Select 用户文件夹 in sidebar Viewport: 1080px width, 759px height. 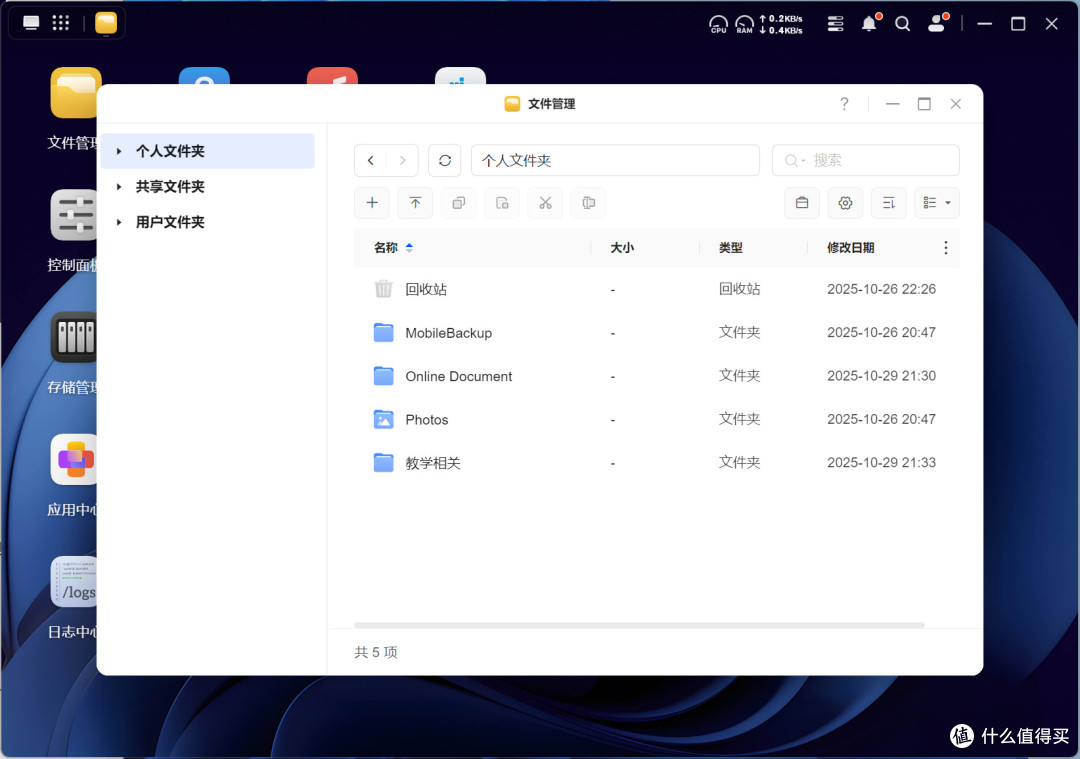(207, 222)
